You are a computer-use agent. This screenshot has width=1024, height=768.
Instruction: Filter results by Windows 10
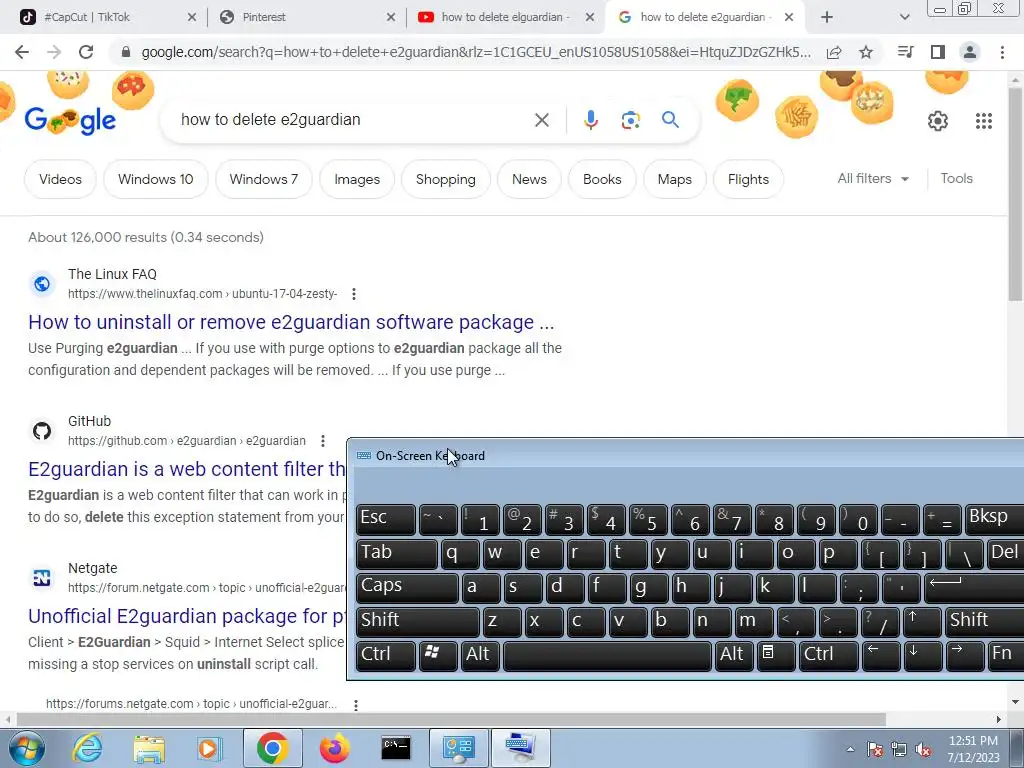click(155, 180)
